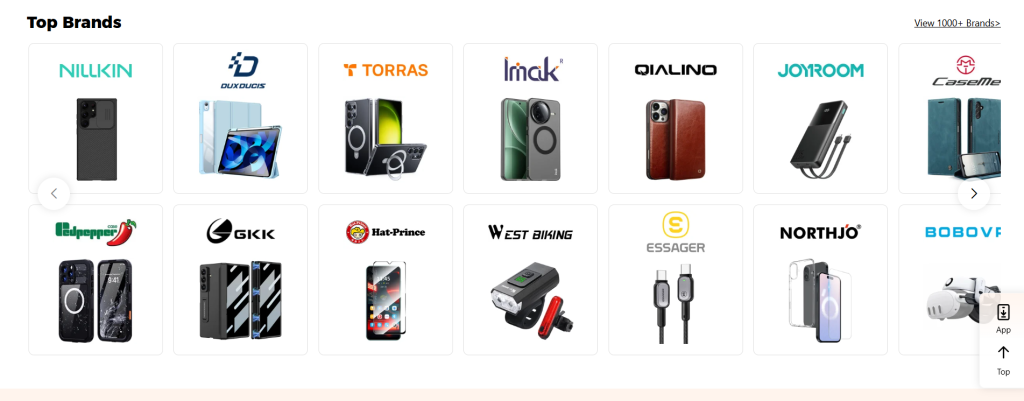
Task: Open the Redpepper chili logo
Action: click(x=95, y=232)
